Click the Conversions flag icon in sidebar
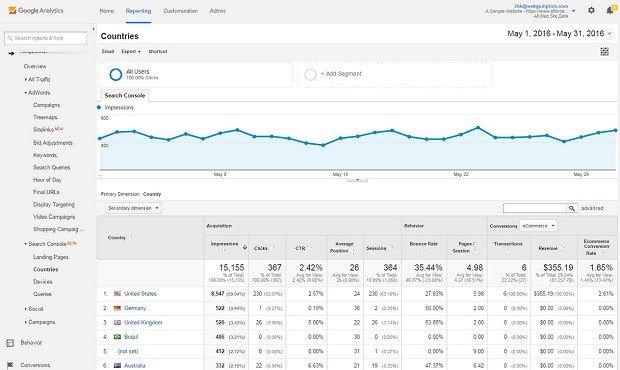Image resolution: width=620 pixels, height=370 pixels. coord(10,365)
